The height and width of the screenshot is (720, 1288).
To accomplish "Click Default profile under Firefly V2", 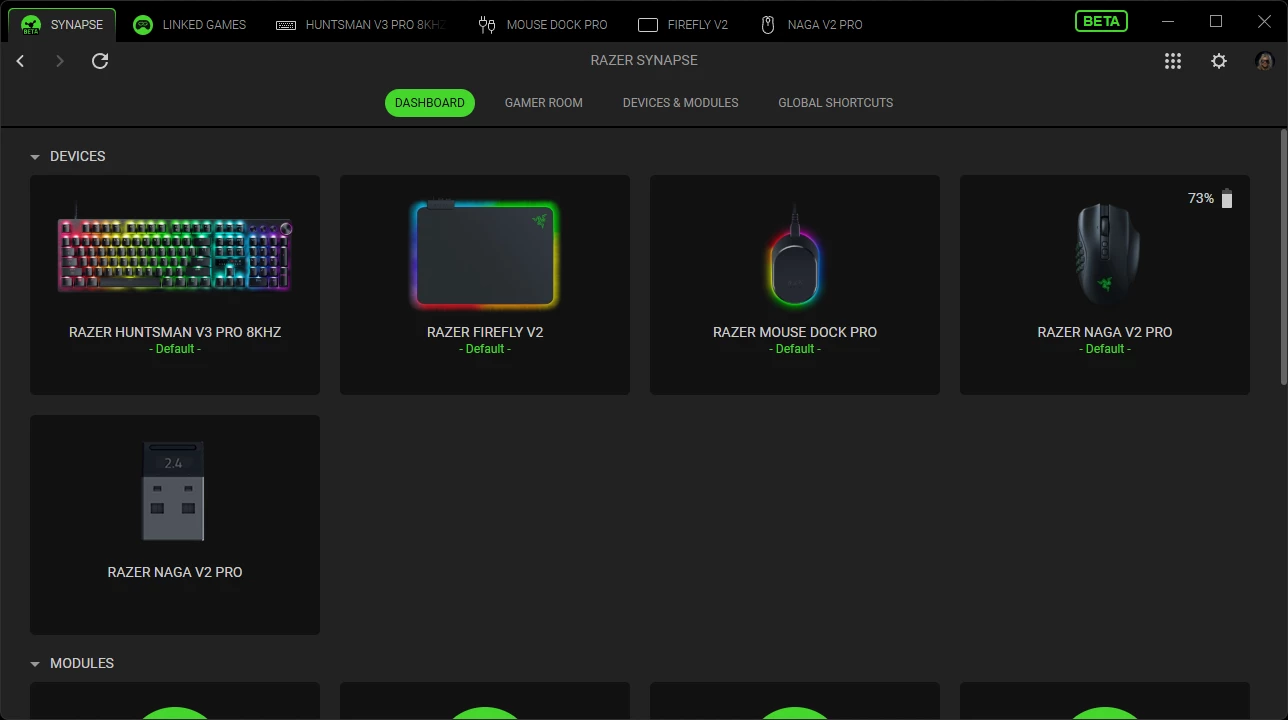I will click(485, 349).
